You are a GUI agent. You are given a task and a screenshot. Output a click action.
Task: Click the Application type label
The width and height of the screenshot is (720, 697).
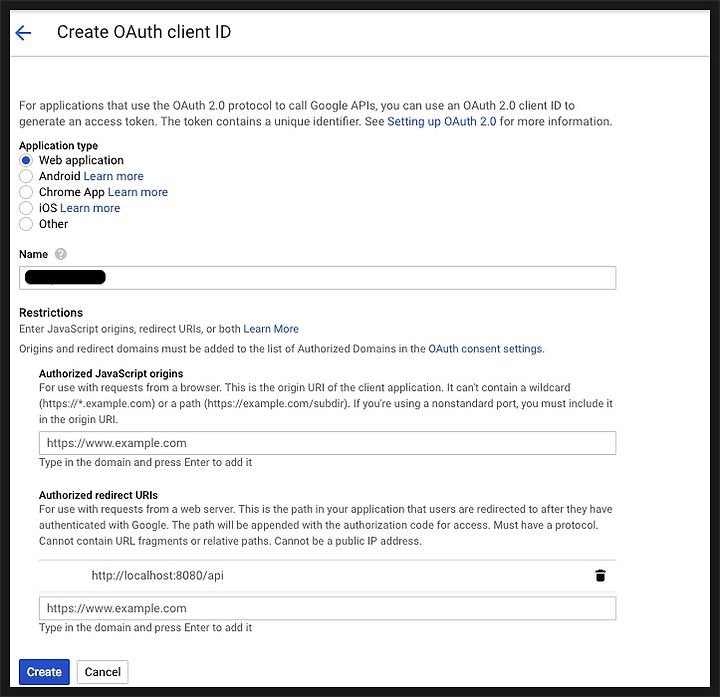click(x=58, y=146)
